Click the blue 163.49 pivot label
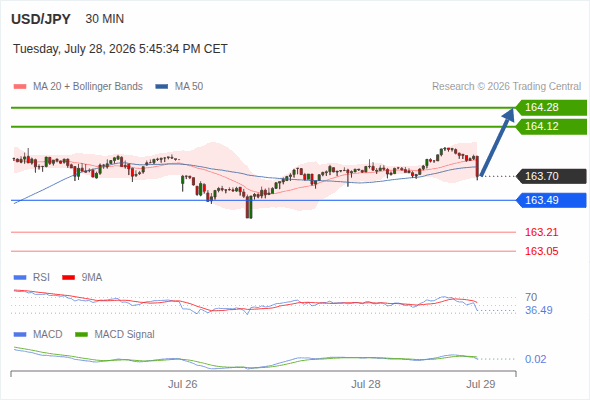 pyautogui.click(x=551, y=200)
